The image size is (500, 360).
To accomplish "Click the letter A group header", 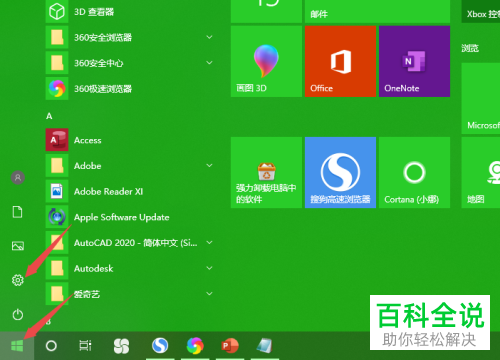I will (x=49, y=116).
